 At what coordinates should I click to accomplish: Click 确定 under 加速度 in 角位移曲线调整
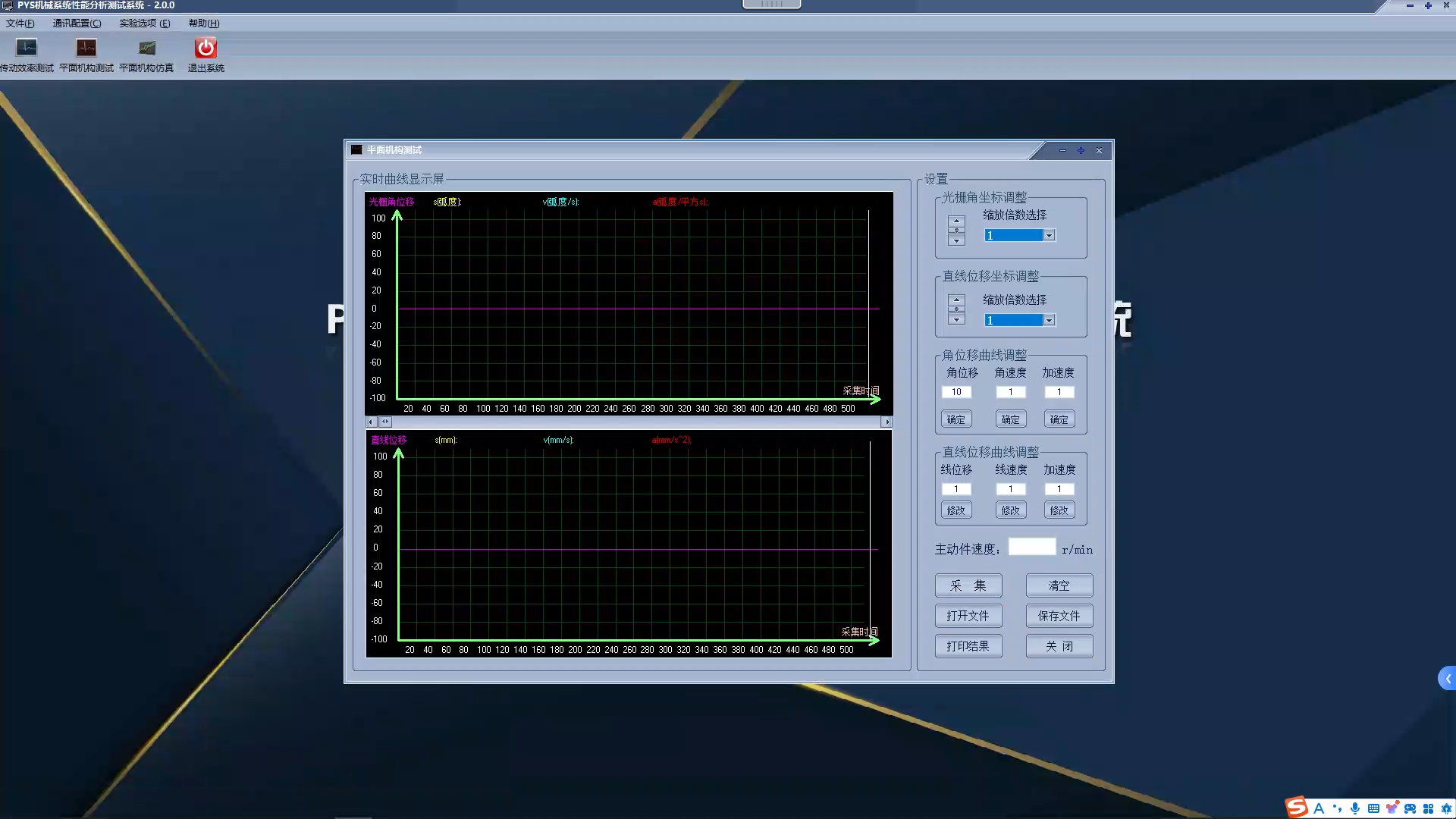click(x=1059, y=419)
